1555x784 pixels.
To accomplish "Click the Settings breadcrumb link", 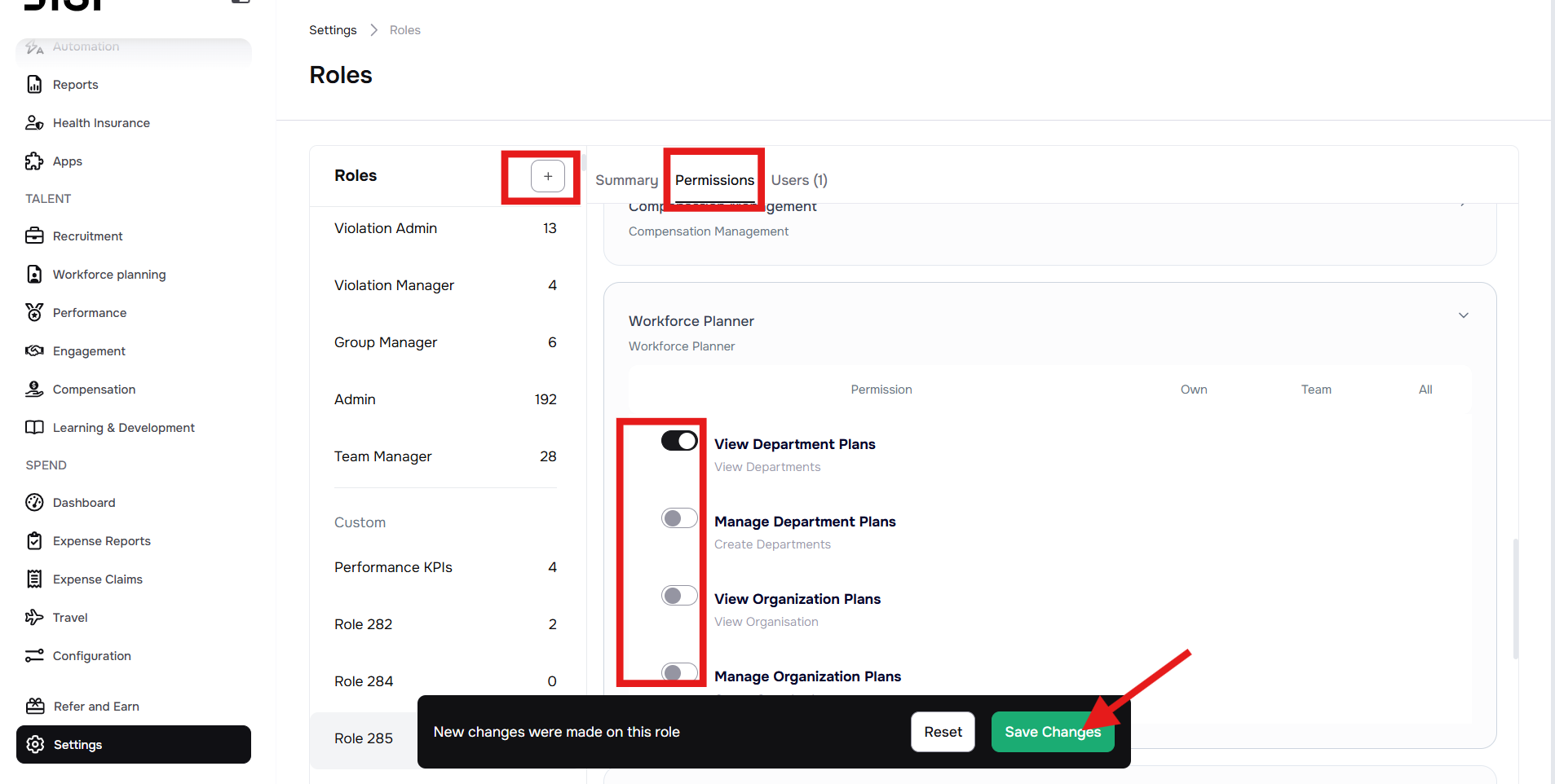I will pos(333,30).
